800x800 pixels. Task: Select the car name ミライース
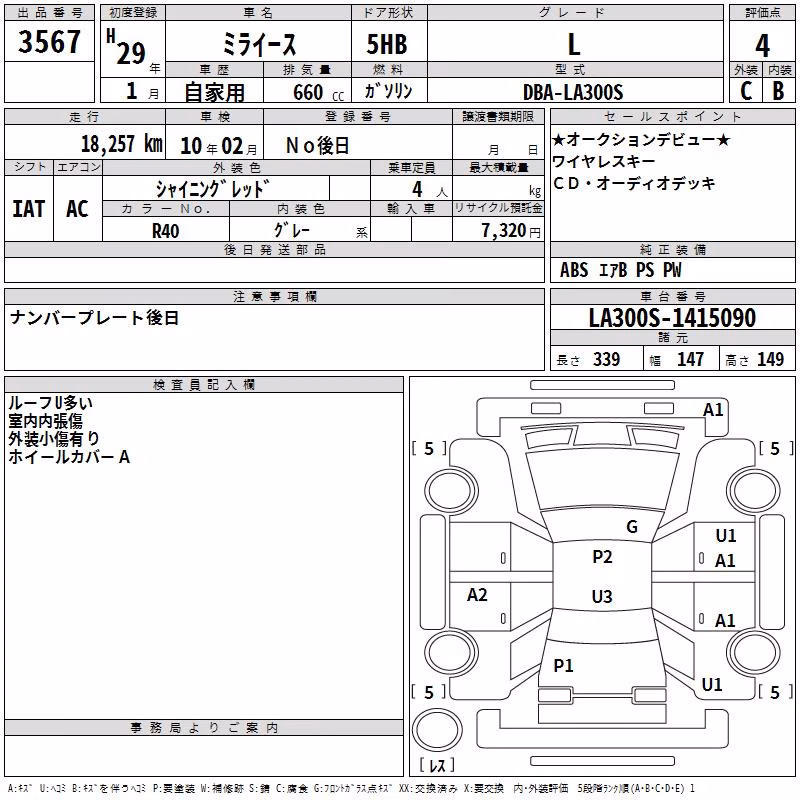tap(259, 44)
